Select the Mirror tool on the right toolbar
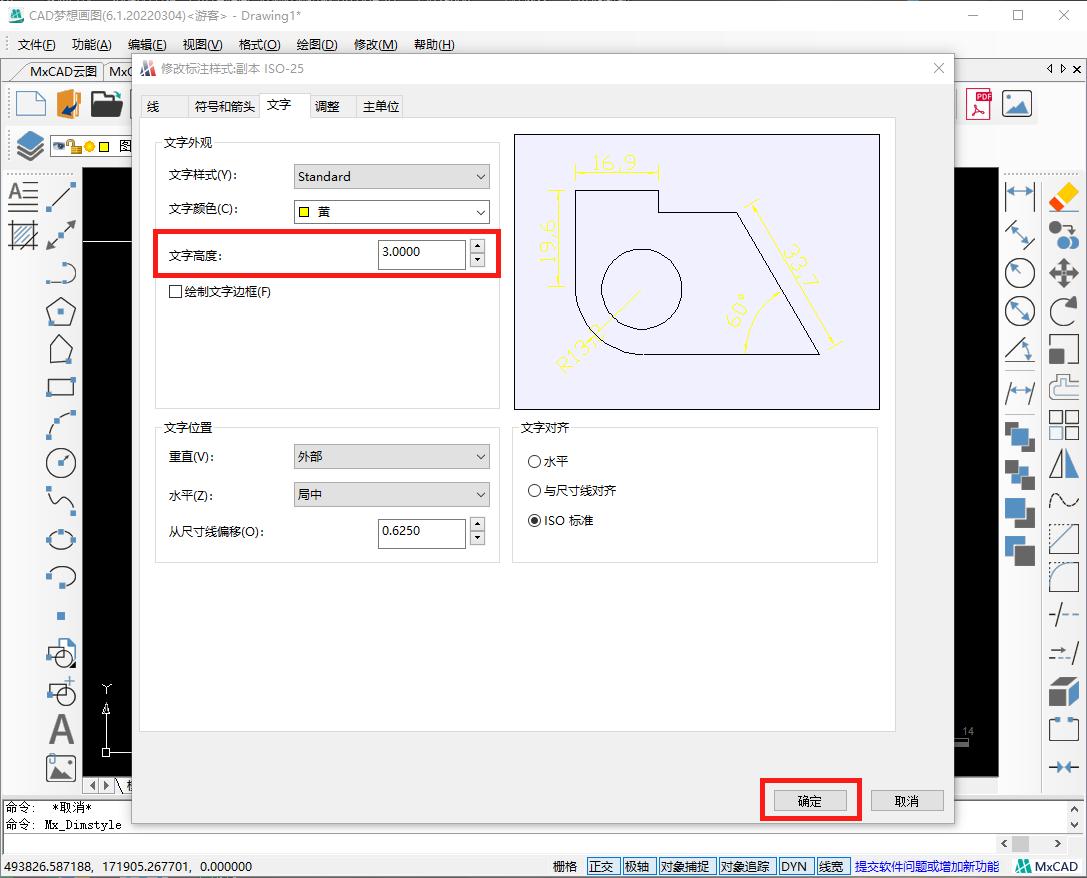1087x878 pixels. pyautogui.click(x=1064, y=461)
